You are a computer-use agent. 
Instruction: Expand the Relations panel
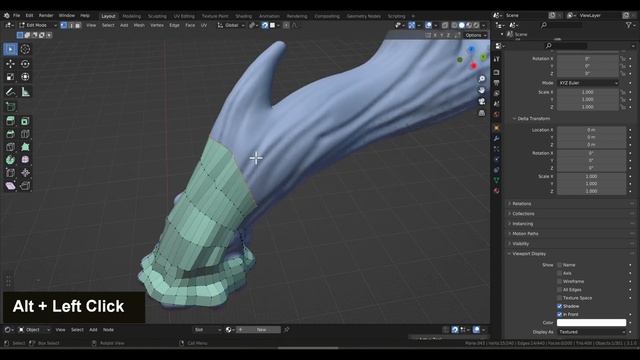522,204
